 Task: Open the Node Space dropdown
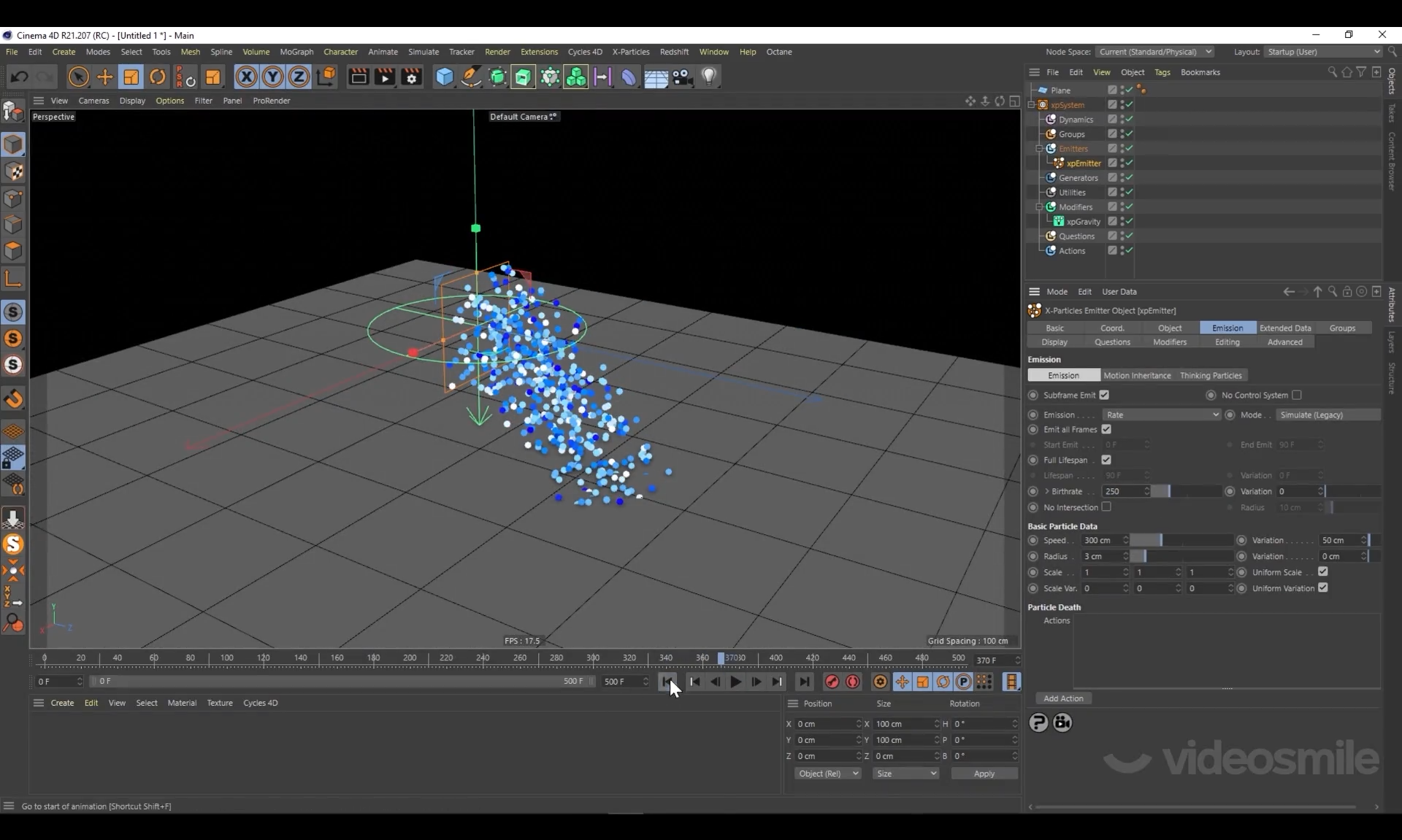coord(1154,52)
